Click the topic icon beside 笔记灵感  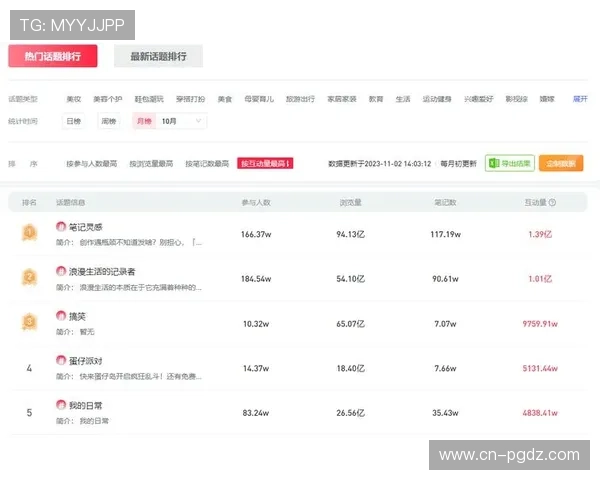(x=61, y=227)
